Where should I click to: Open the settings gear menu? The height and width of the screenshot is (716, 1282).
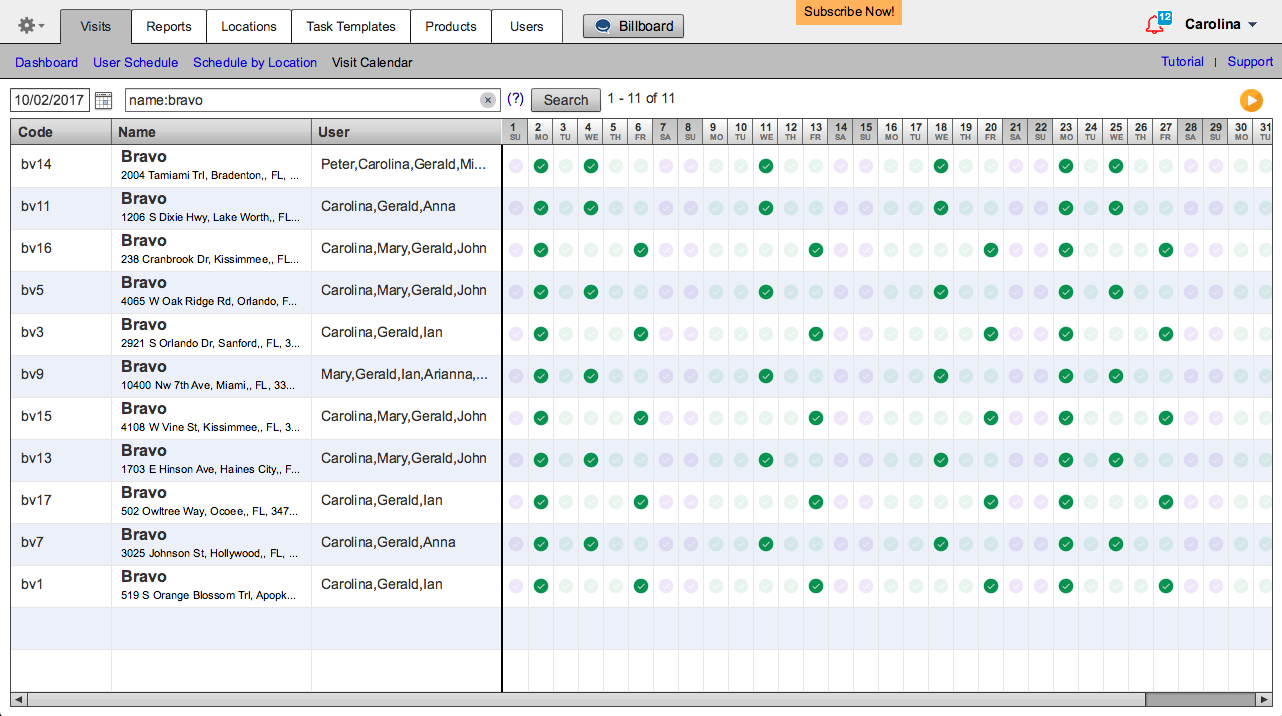coord(31,26)
